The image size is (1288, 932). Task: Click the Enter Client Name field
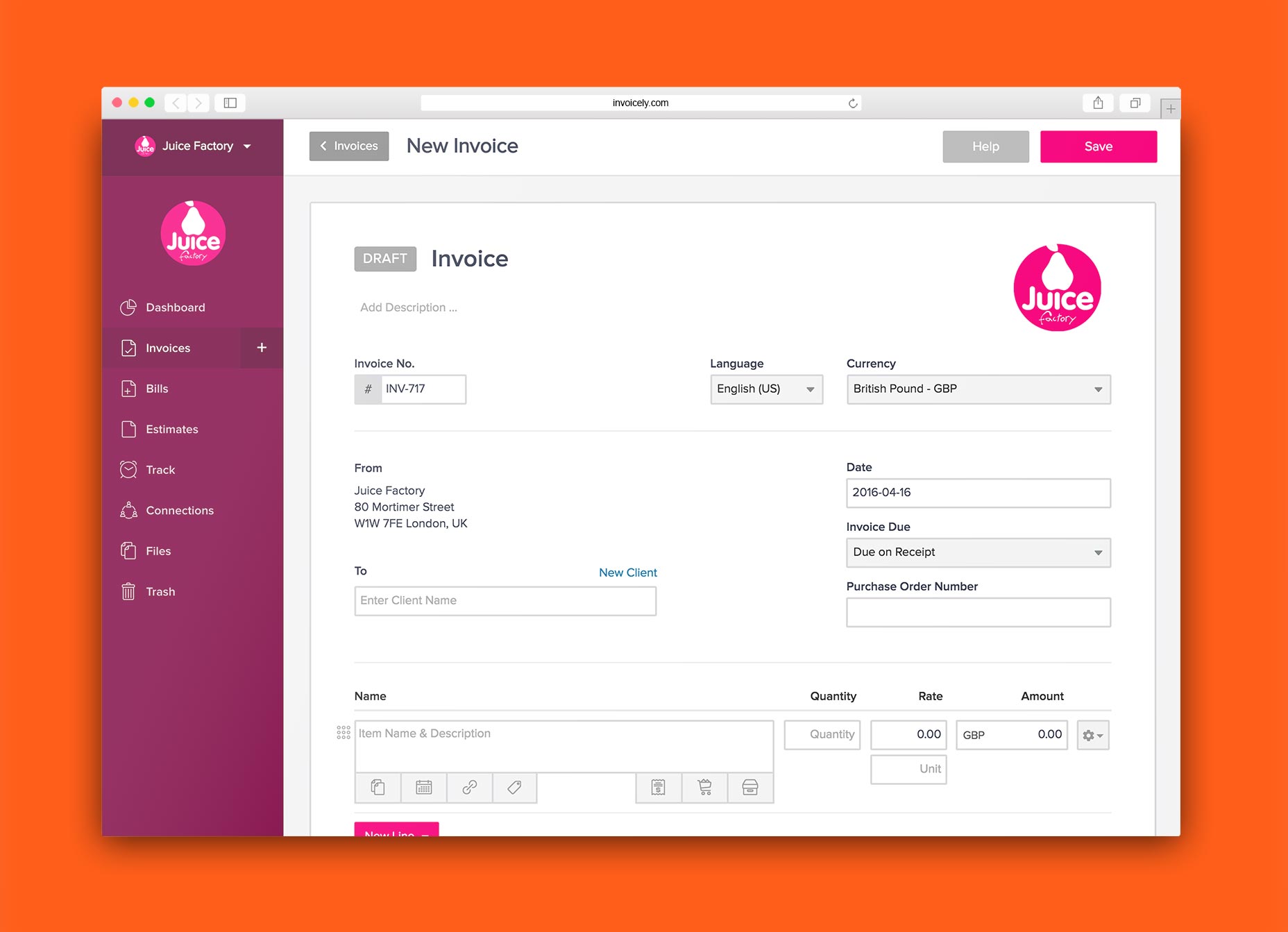pyautogui.click(x=505, y=601)
